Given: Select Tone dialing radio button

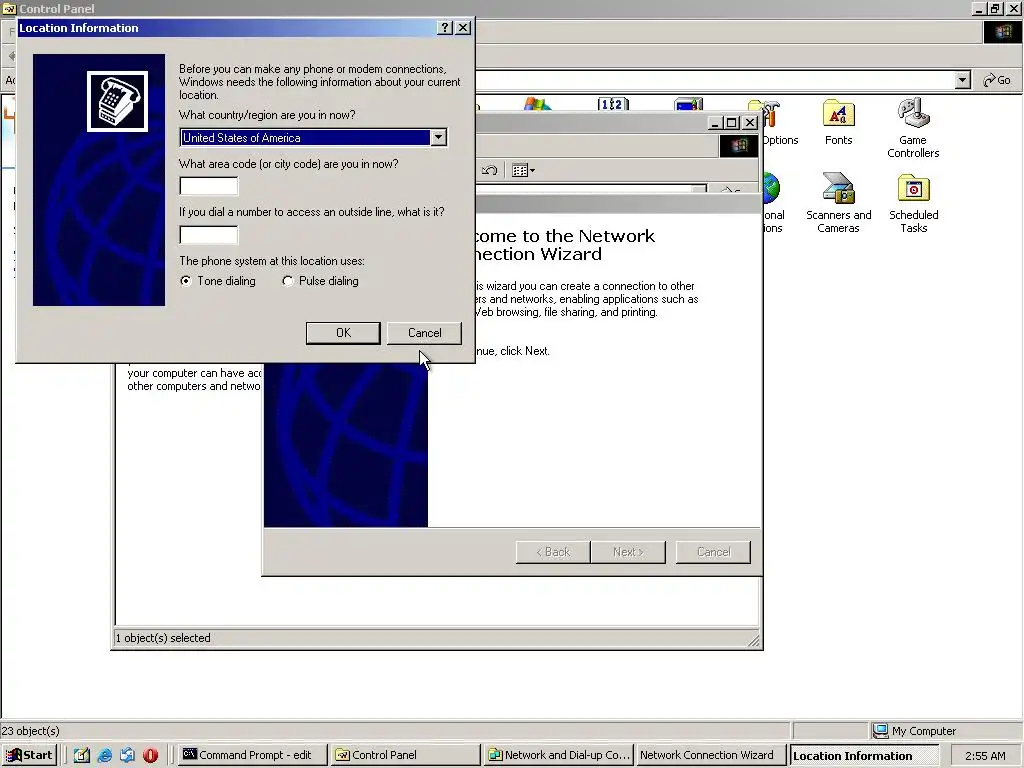Looking at the screenshot, I should 186,281.
